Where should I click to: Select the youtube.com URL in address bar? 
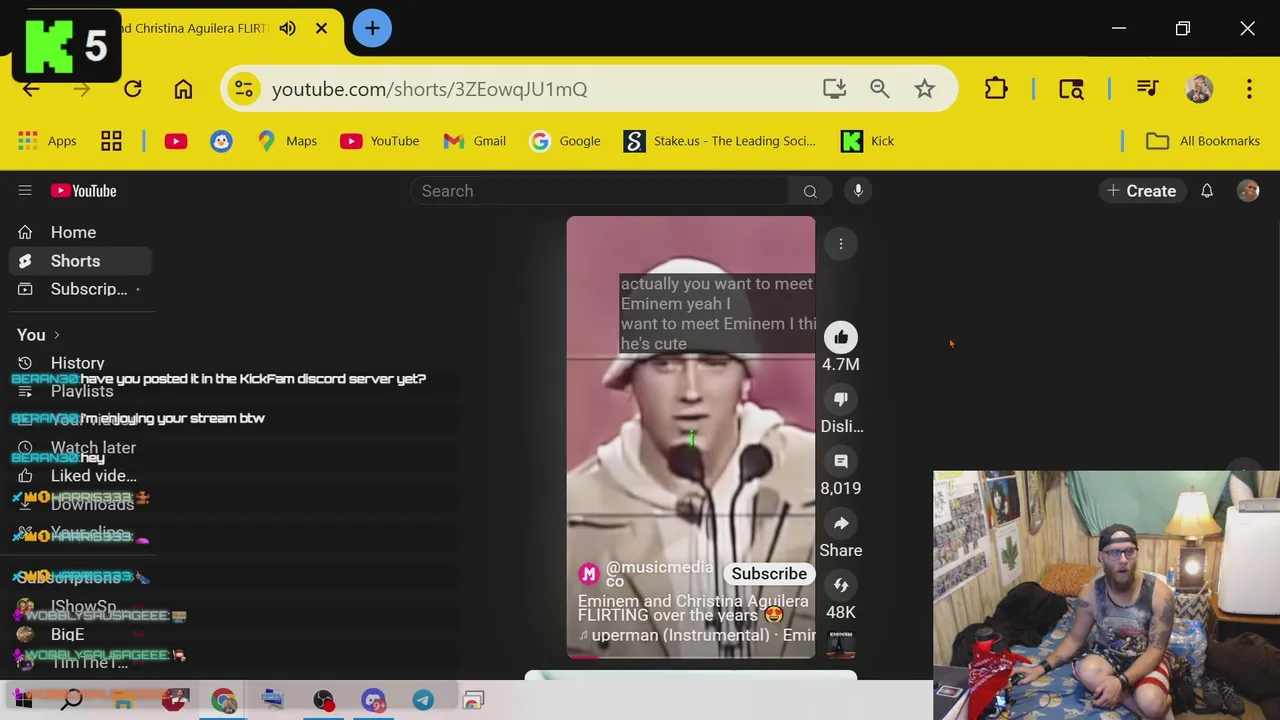tap(429, 89)
